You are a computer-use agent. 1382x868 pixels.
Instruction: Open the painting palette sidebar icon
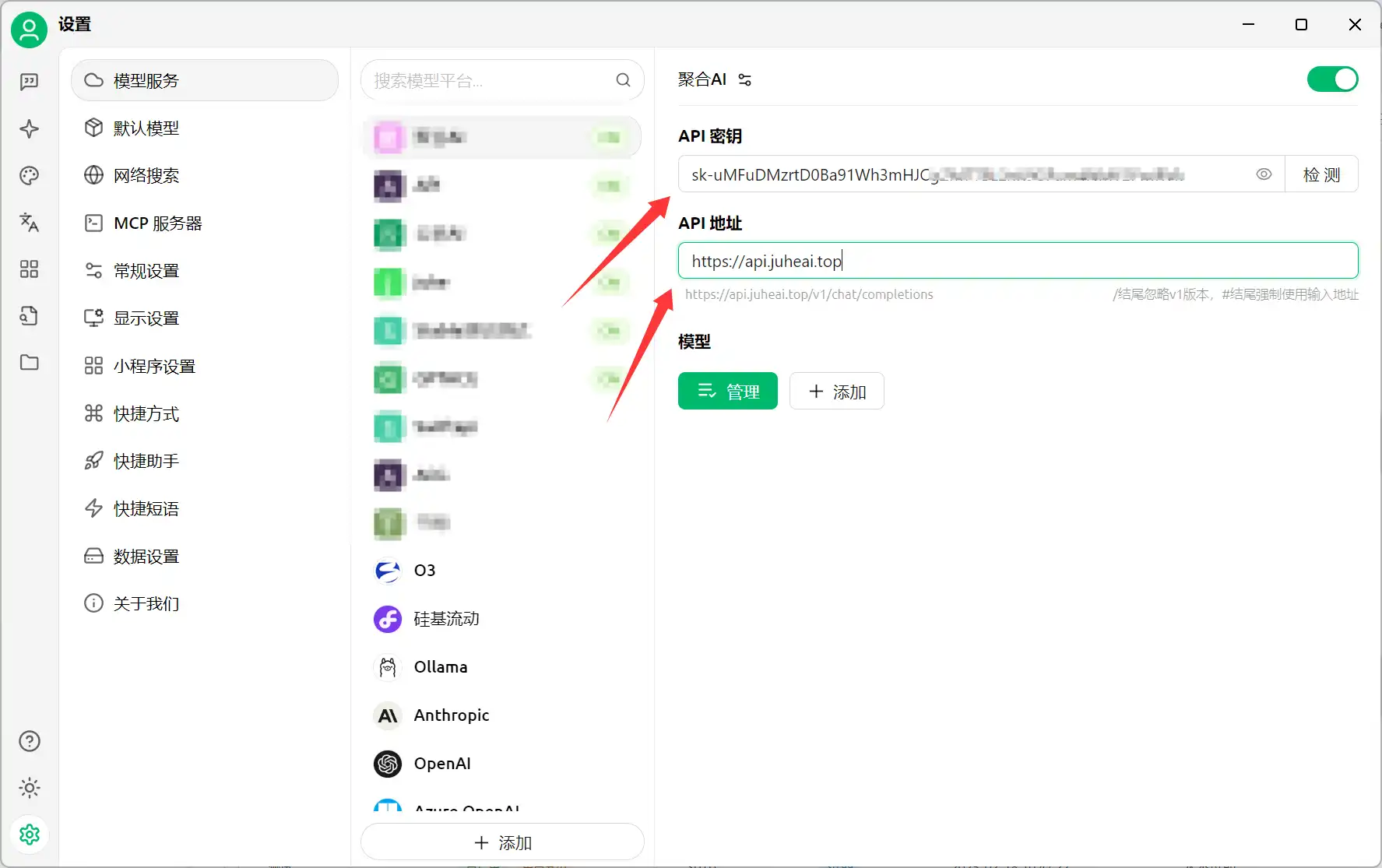(x=30, y=176)
